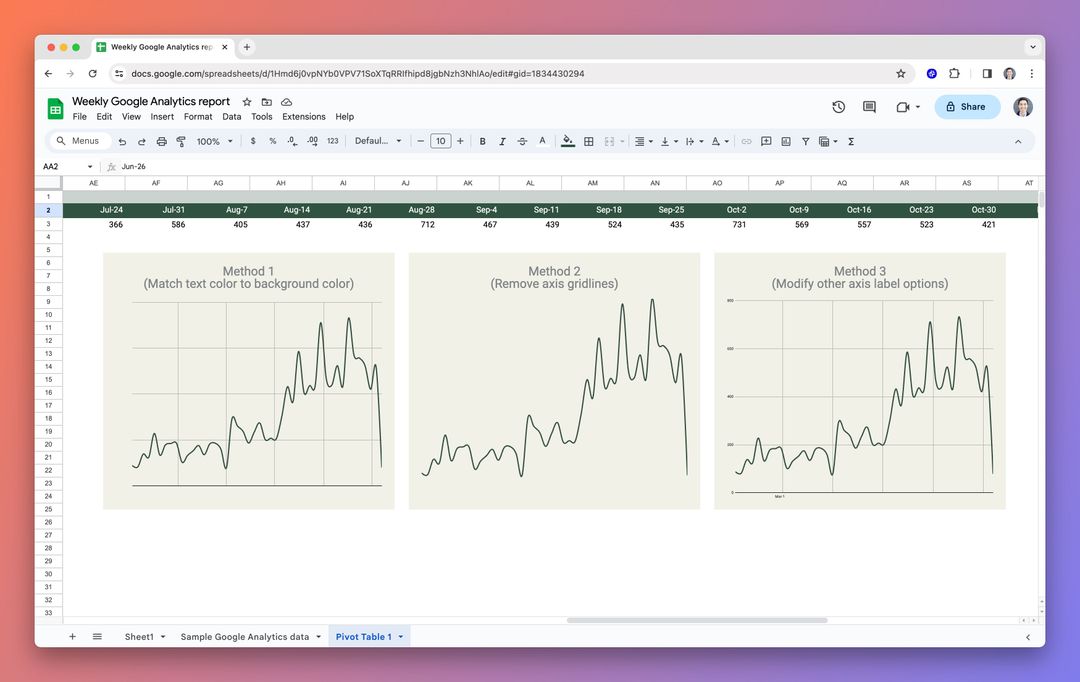The width and height of the screenshot is (1080, 682).
Task: Expand the number format dropdown labeled Default
Action: click(x=378, y=141)
